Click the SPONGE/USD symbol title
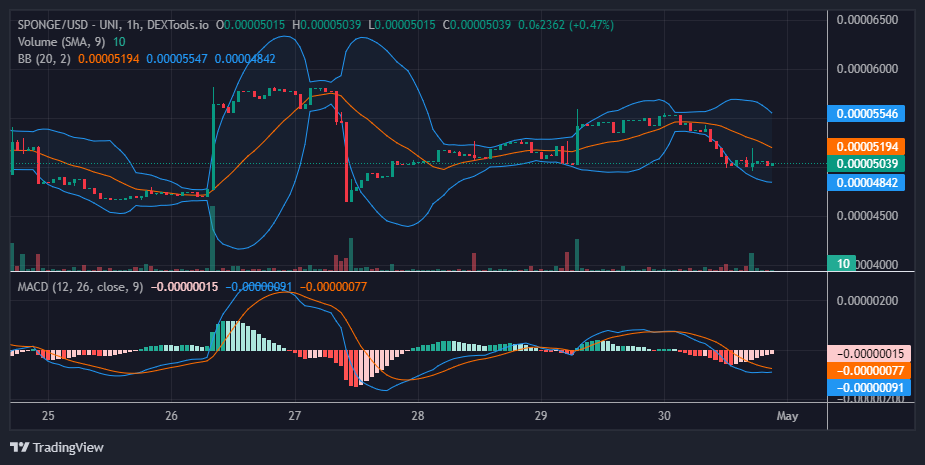The width and height of the screenshot is (925, 465). (x=113, y=25)
